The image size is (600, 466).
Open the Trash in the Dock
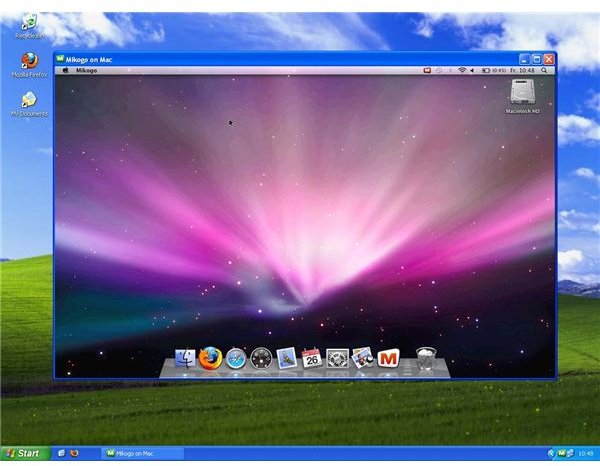(426, 358)
